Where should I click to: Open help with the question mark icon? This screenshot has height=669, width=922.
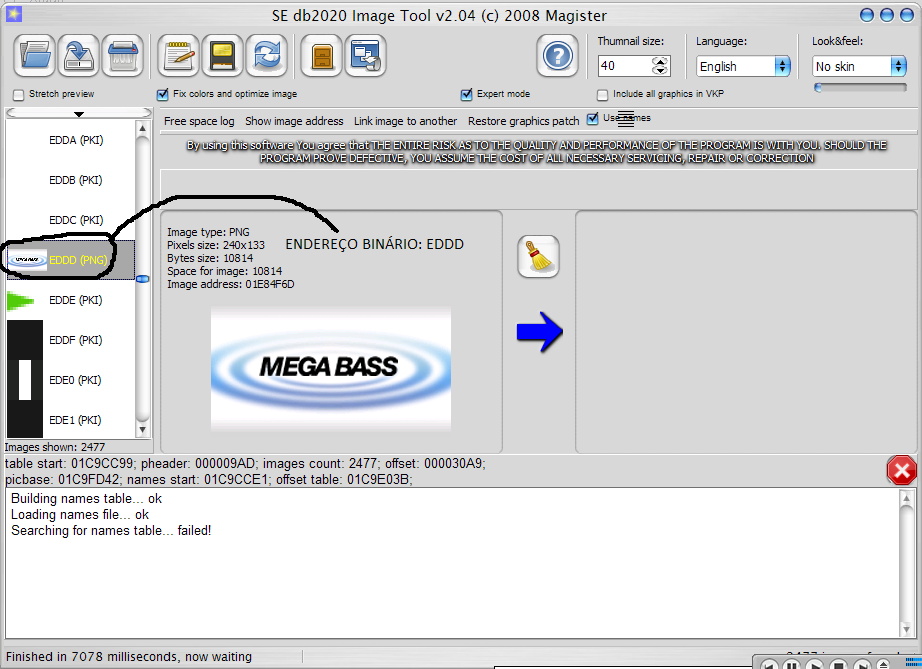pos(557,56)
